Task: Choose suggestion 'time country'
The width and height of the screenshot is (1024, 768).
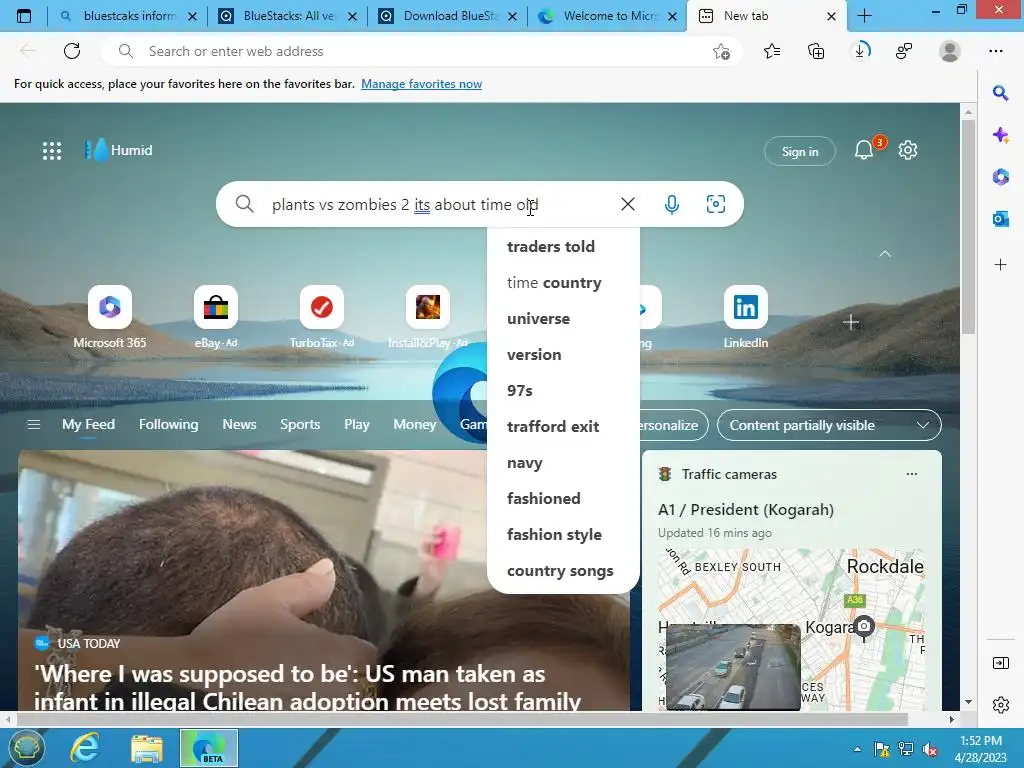Action: pyautogui.click(x=563, y=282)
